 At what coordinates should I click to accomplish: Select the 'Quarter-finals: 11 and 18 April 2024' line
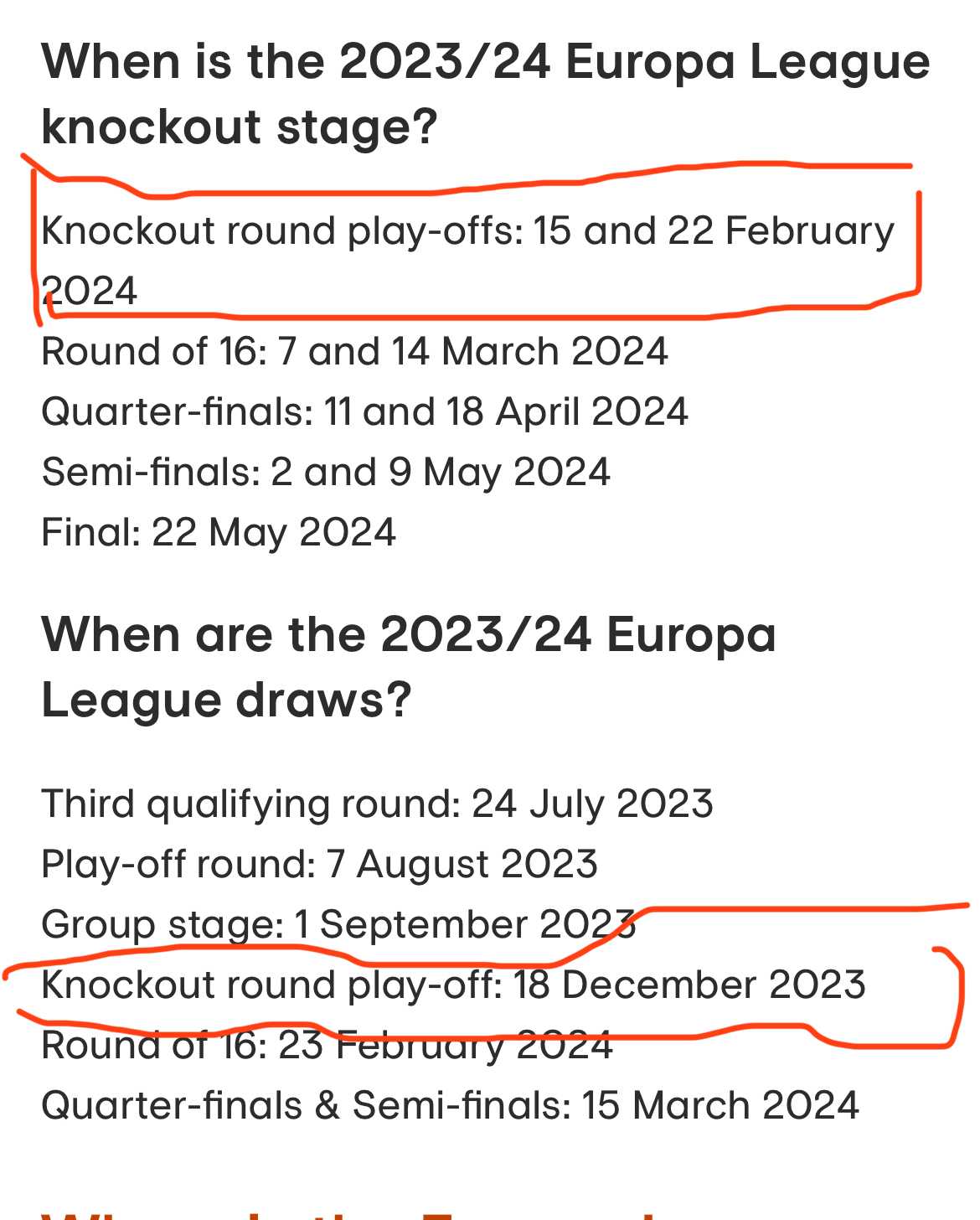364,411
